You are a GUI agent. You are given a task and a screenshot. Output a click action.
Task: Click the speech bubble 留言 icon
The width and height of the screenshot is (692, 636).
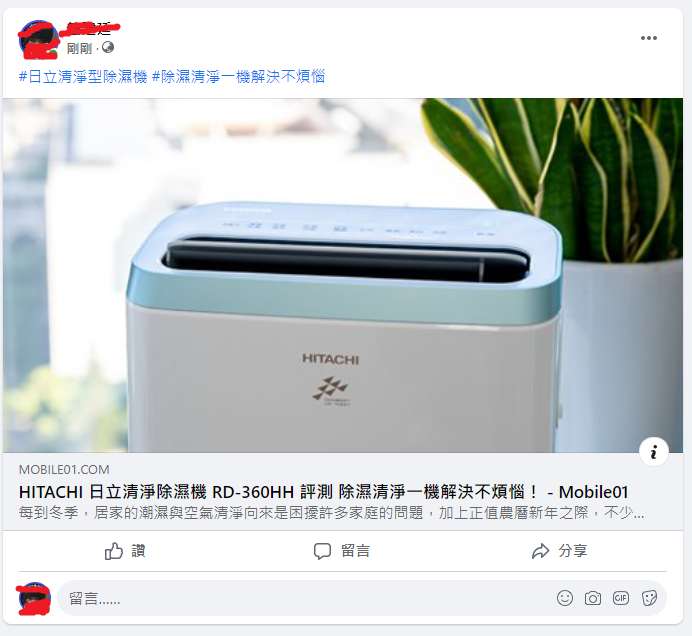pyautogui.click(x=322, y=551)
